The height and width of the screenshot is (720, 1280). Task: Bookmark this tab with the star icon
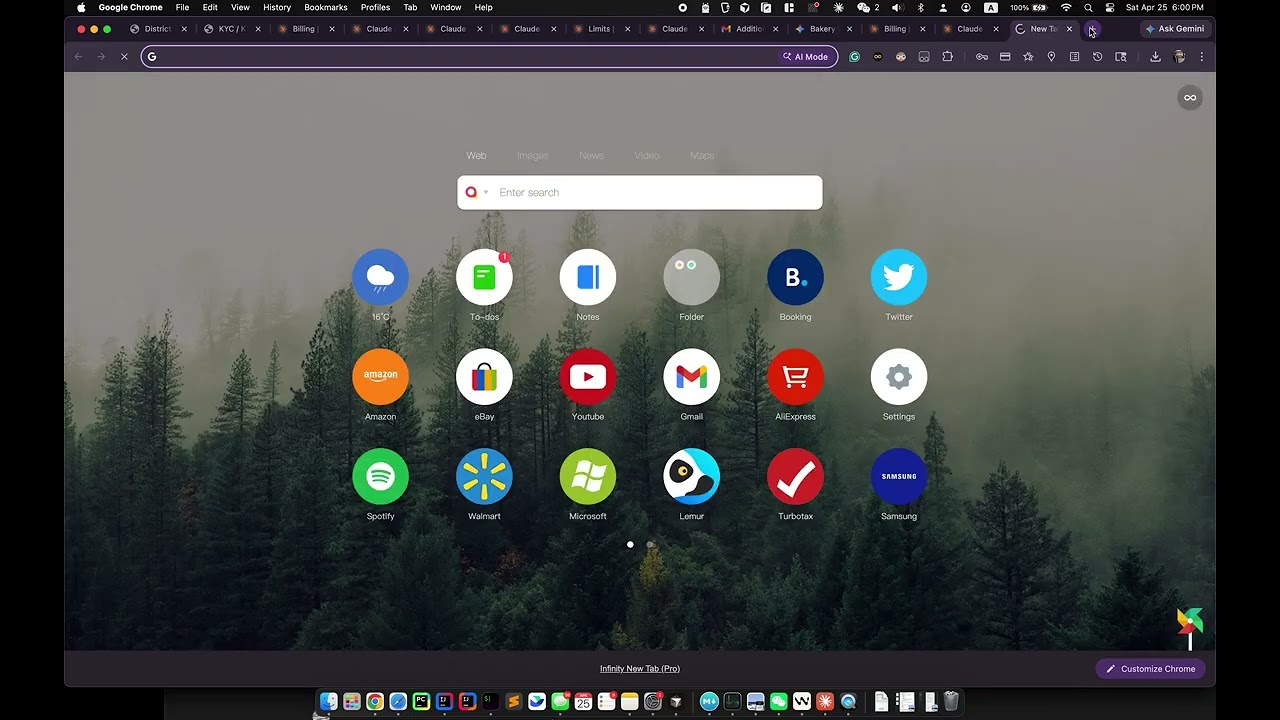pyautogui.click(x=1028, y=57)
